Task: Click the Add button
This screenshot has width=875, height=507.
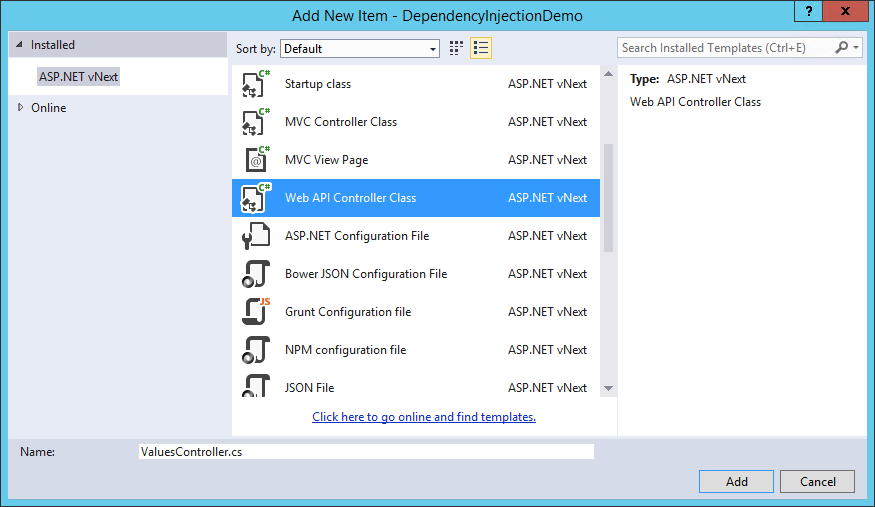Action: [736, 481]
